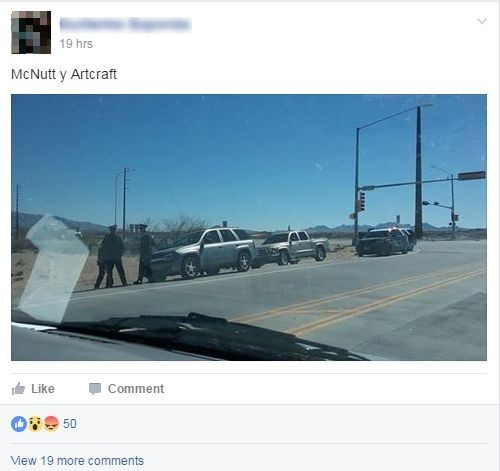Select the McNutt y Artcraft caption text

[64, 74]
